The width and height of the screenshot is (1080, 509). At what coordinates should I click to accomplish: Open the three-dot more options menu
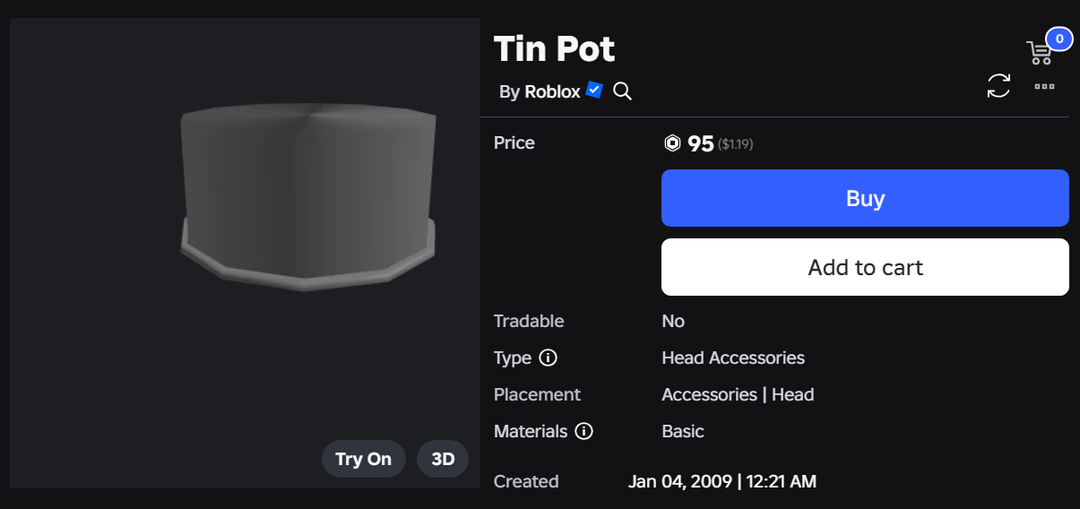pyautogui.click(x=1045, y=86)
